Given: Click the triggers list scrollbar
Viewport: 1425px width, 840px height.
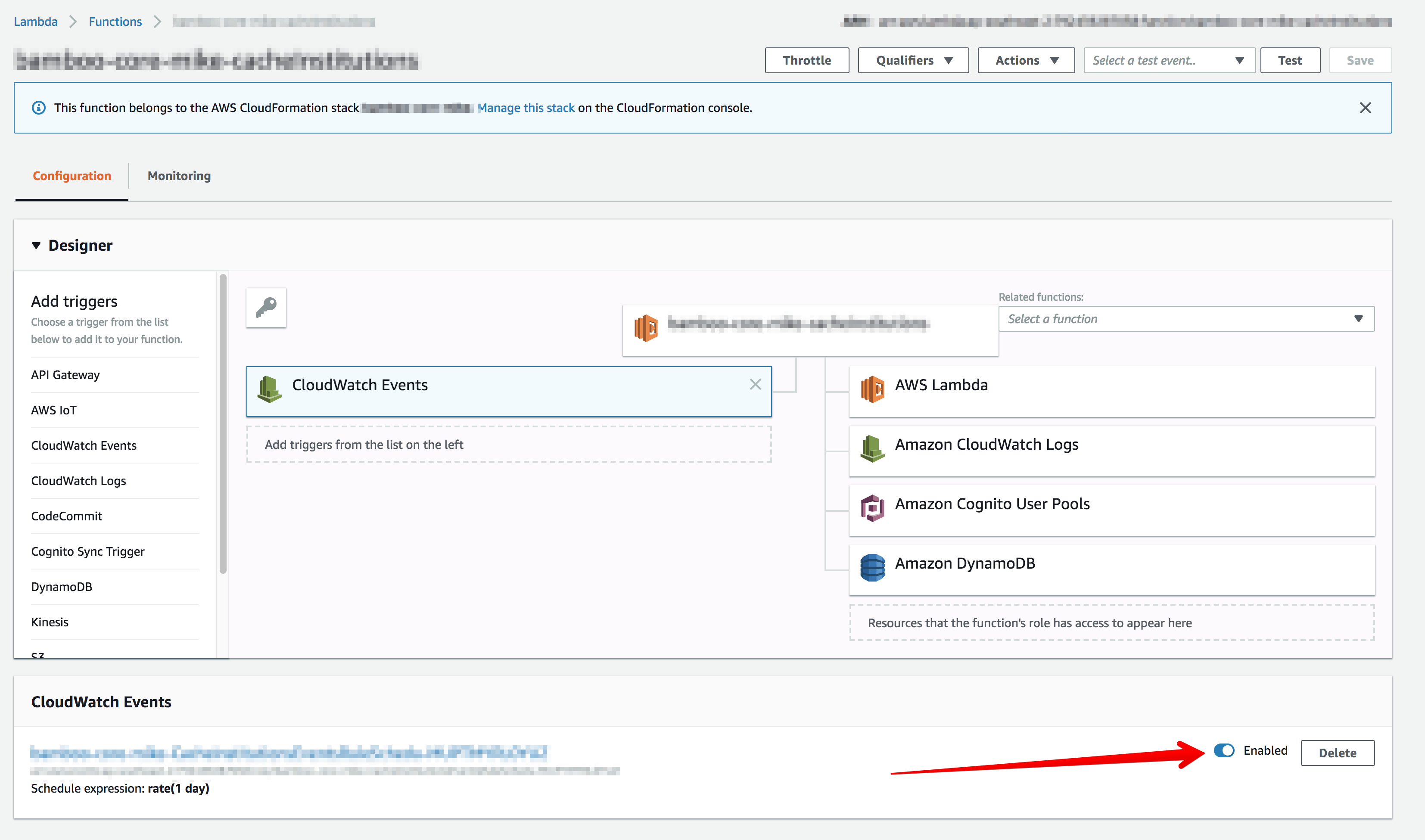Looking at the screenshot, I should coord(223,424).
